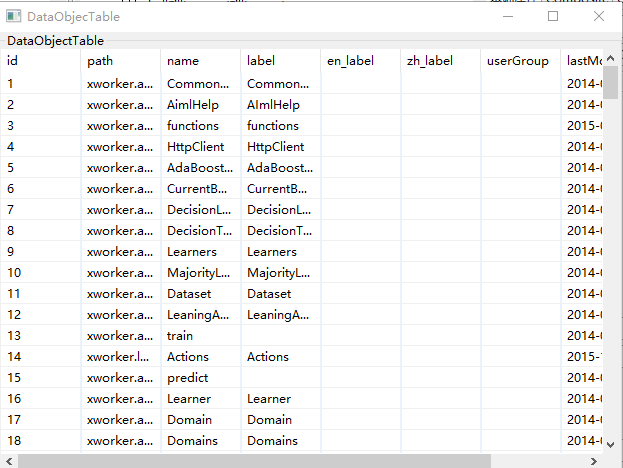Click the horizontal scrollbar thumb

tap(254, 461)
